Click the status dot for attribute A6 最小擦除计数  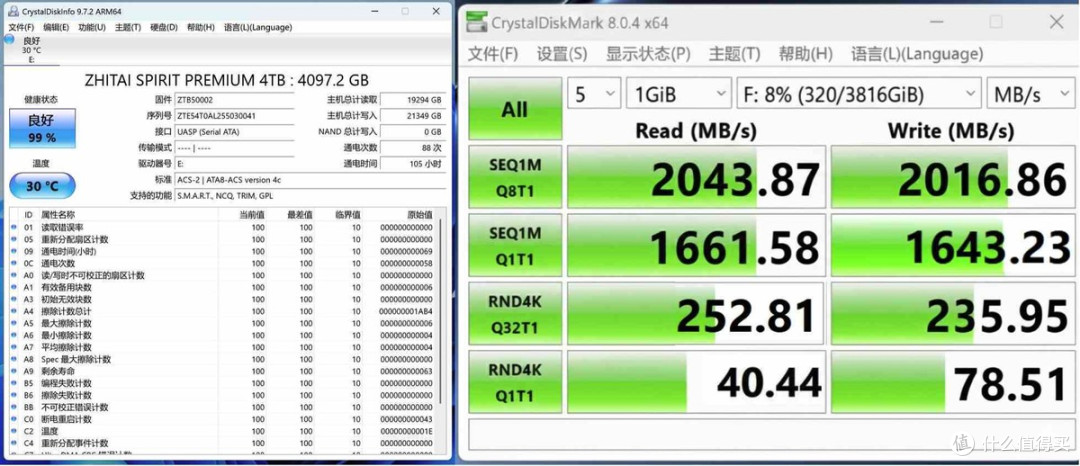point(14,335)
